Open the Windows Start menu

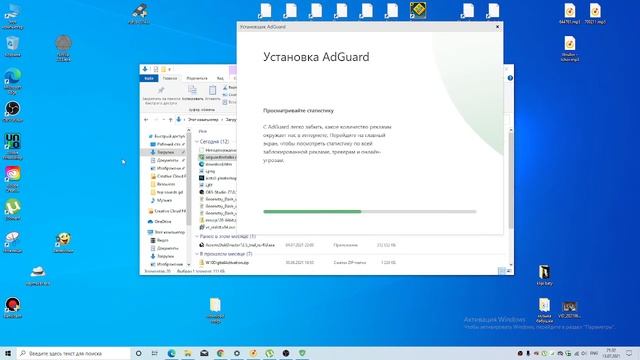click(x=8, y=353)
